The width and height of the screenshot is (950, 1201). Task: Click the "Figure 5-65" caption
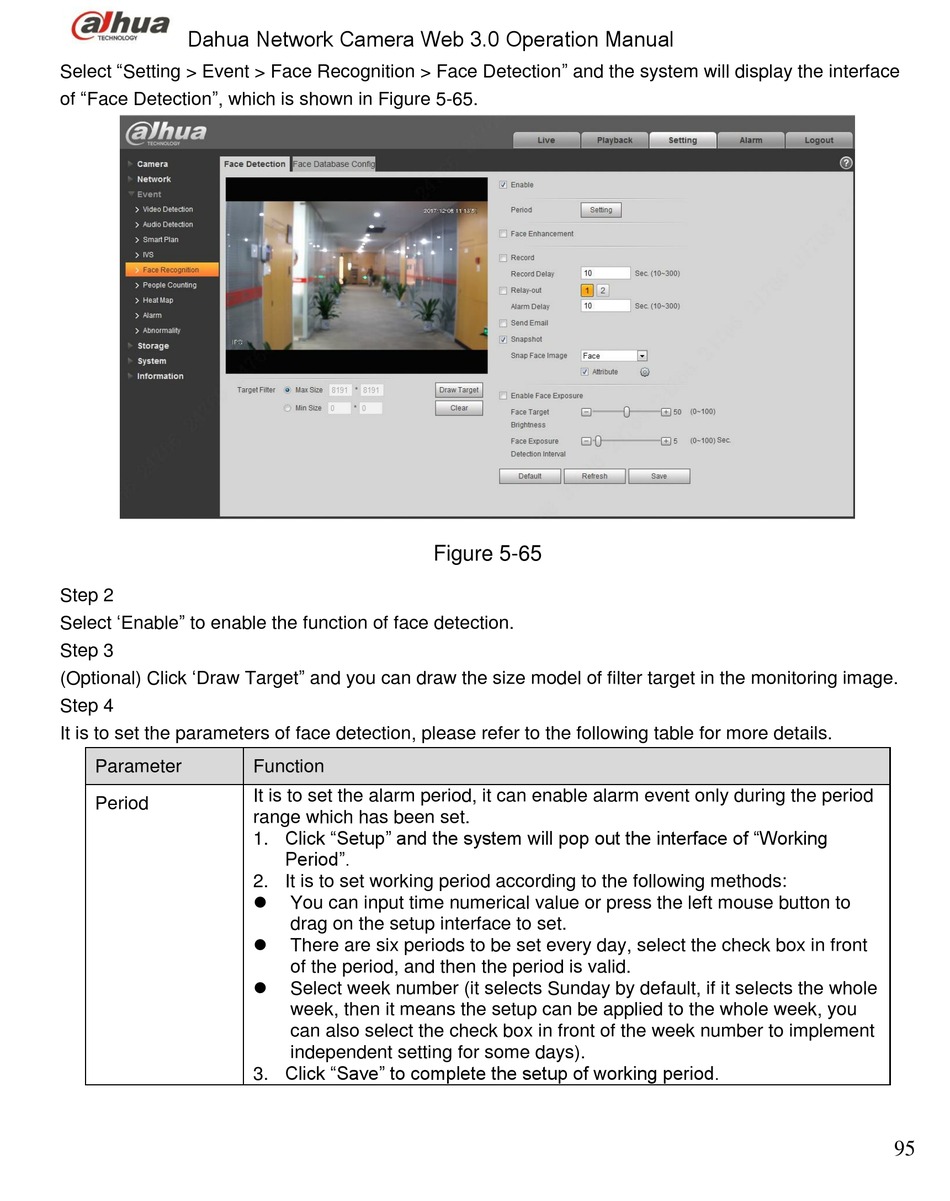tap(487, 554)
